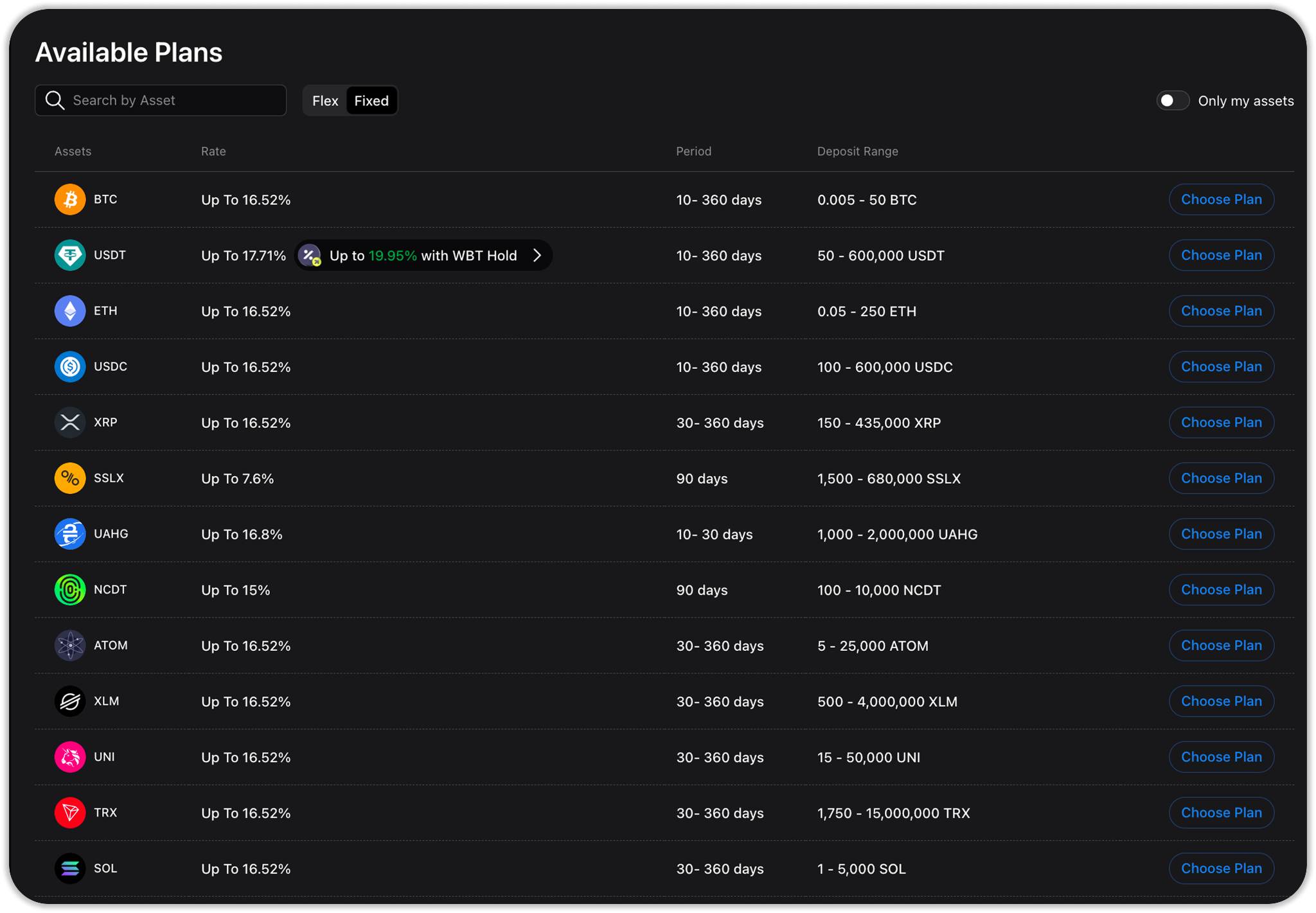Choose Plan for USDC

point(1221,367)
